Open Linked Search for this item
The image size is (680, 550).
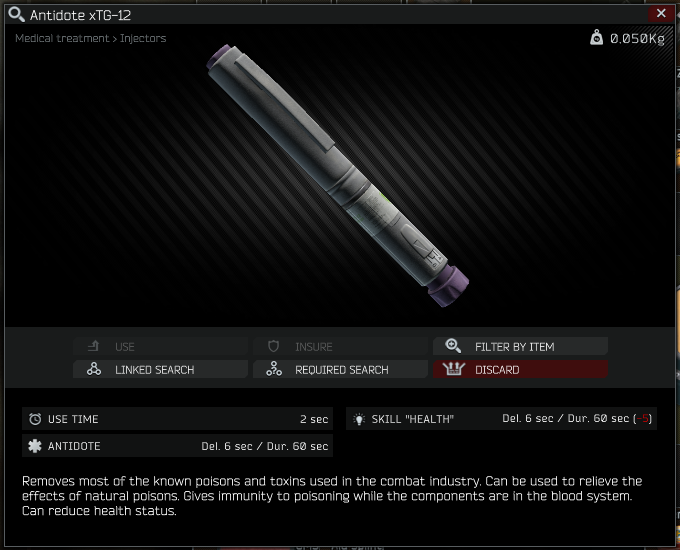(x=160, y=369)
